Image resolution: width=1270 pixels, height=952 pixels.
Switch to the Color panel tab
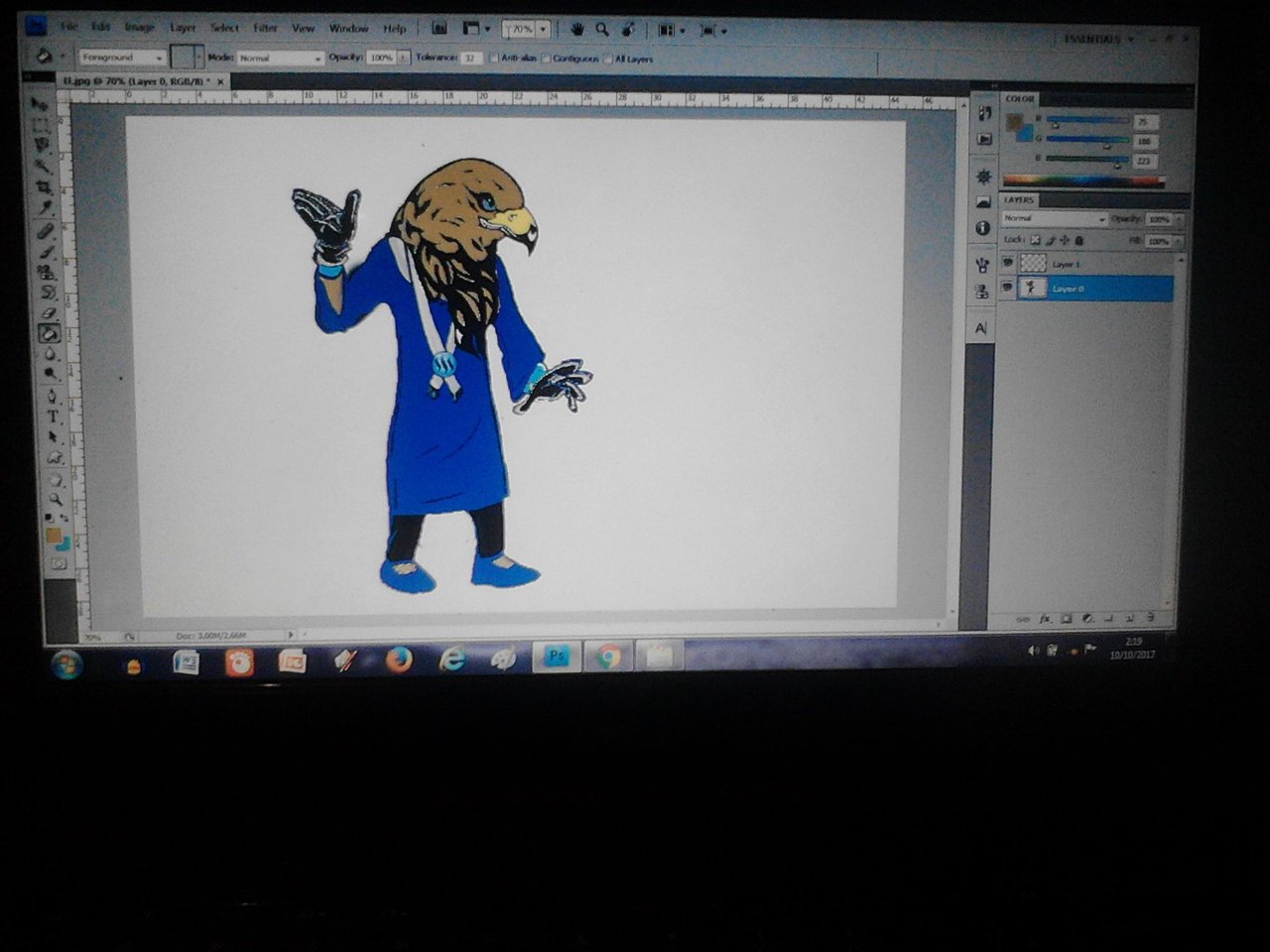[x=1019, y=99]
